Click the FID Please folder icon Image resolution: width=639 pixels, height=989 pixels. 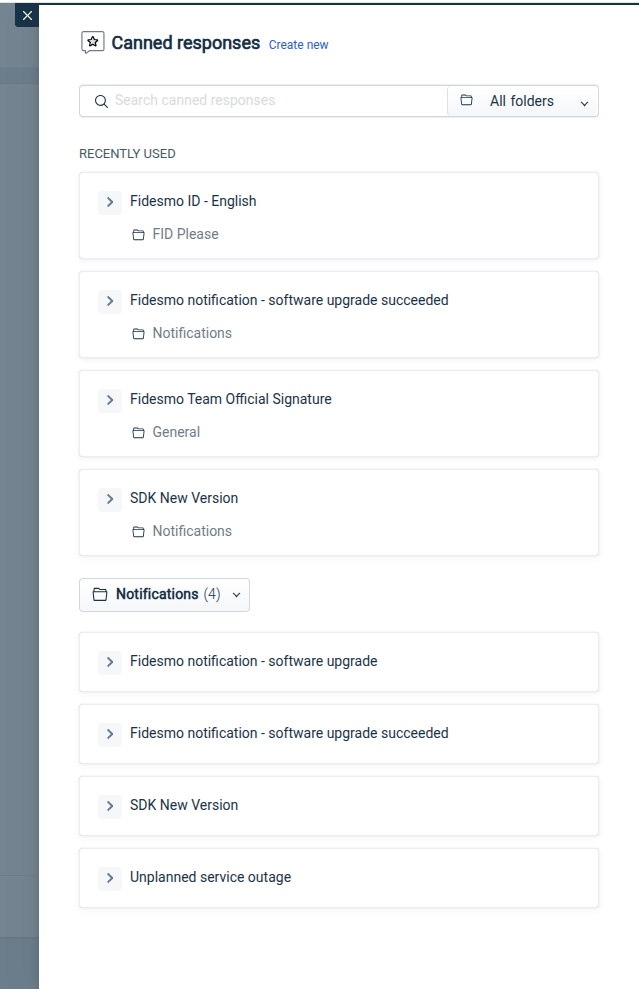(138, 235)
